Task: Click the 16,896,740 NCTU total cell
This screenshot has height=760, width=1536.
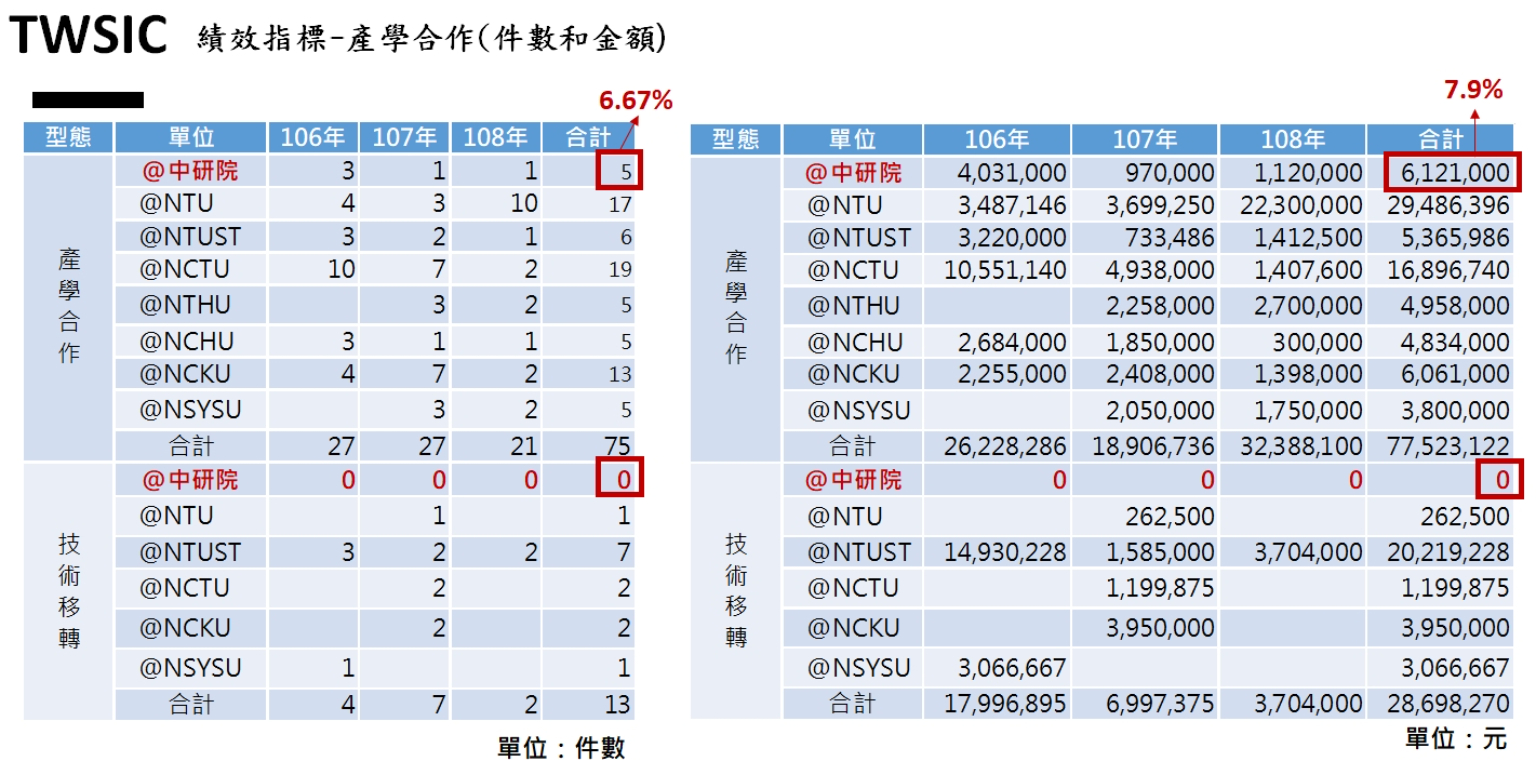Action: (x=1448, y=270)
